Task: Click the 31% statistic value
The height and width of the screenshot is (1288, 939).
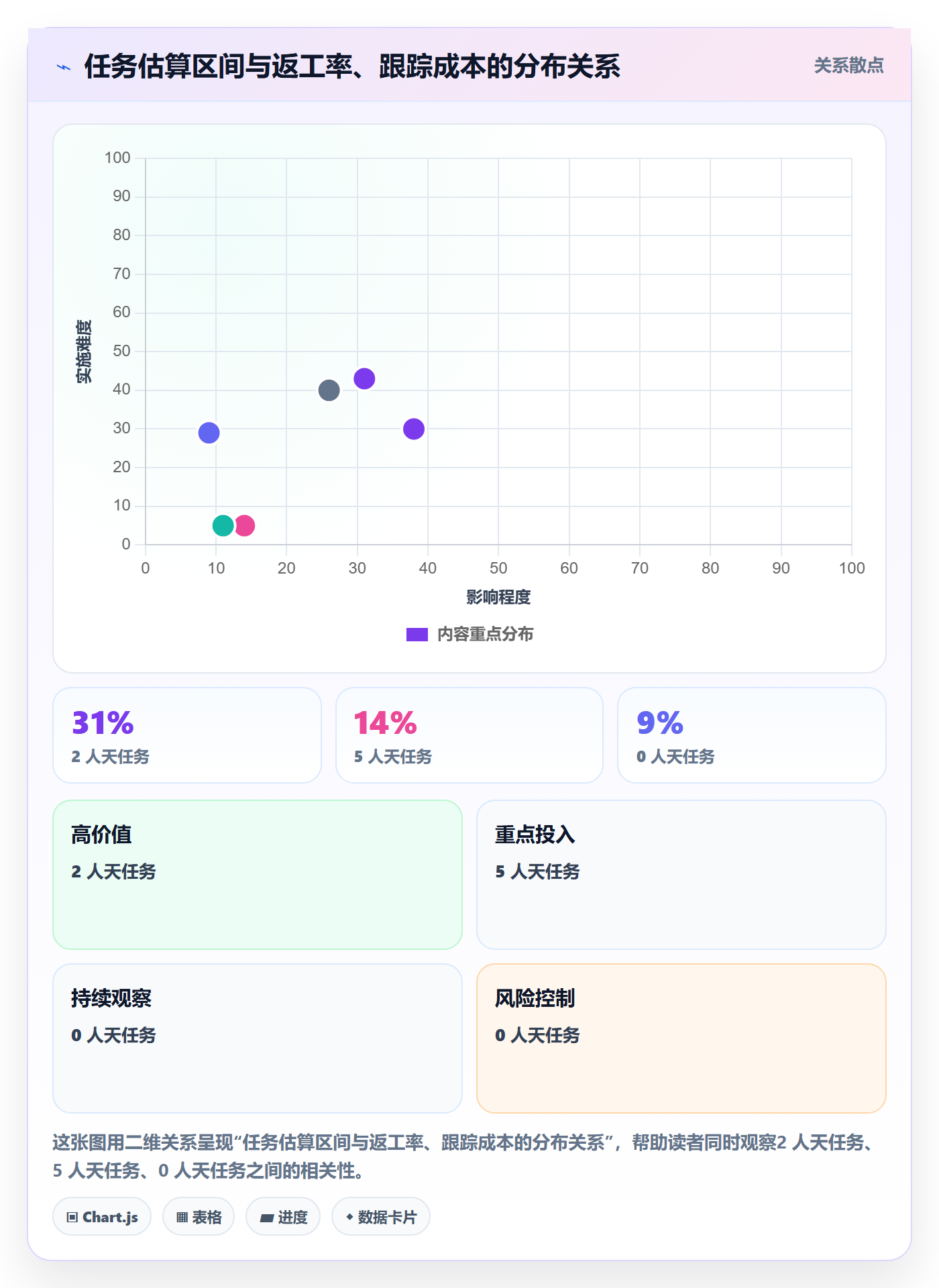Action: click(x=103, y=723)
